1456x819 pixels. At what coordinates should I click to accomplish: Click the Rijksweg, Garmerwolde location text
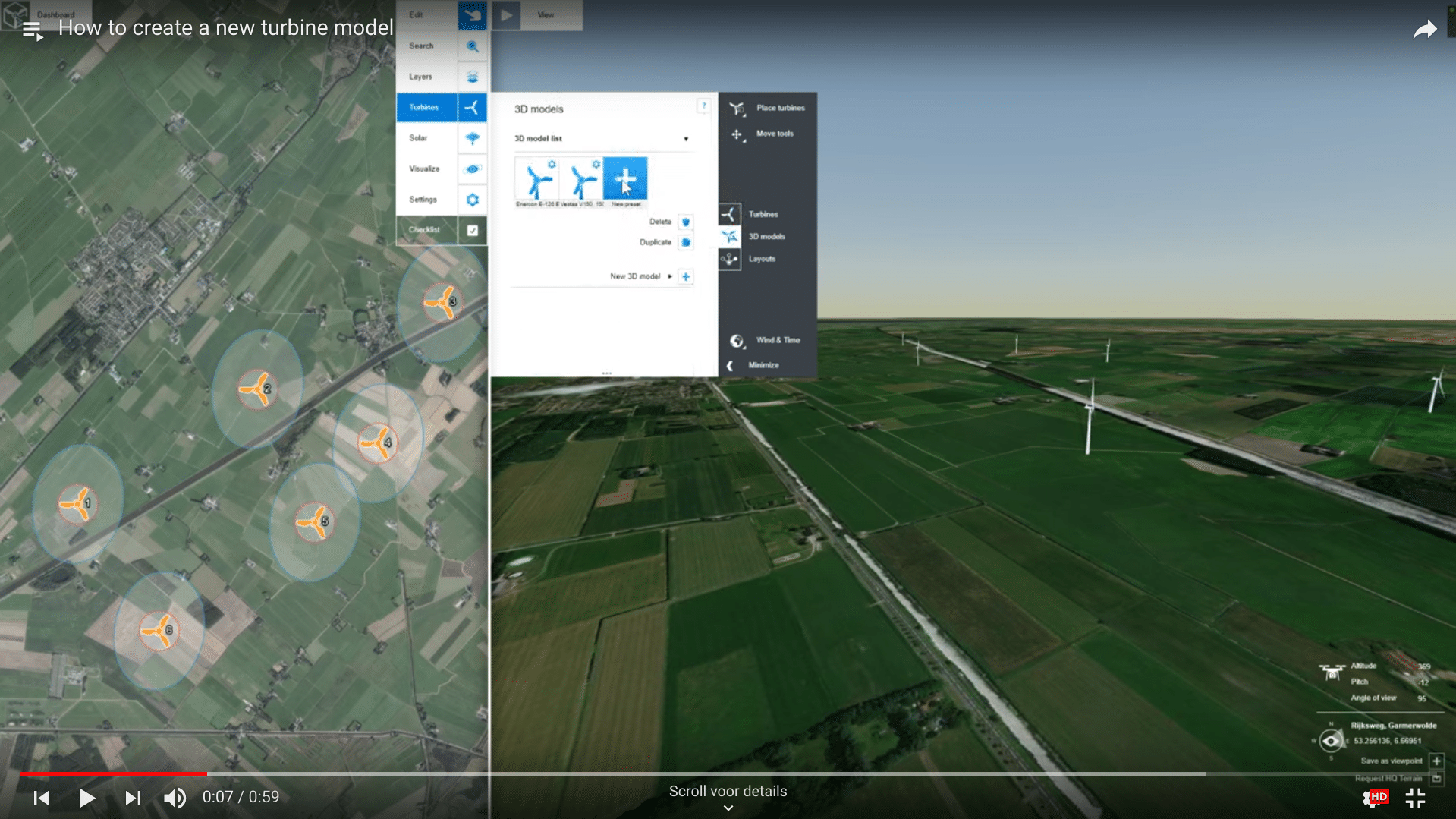(1394, 726)
